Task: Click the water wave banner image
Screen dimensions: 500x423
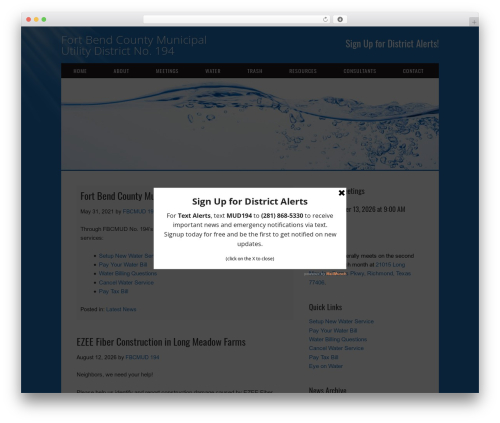Action: coord(250,124)
